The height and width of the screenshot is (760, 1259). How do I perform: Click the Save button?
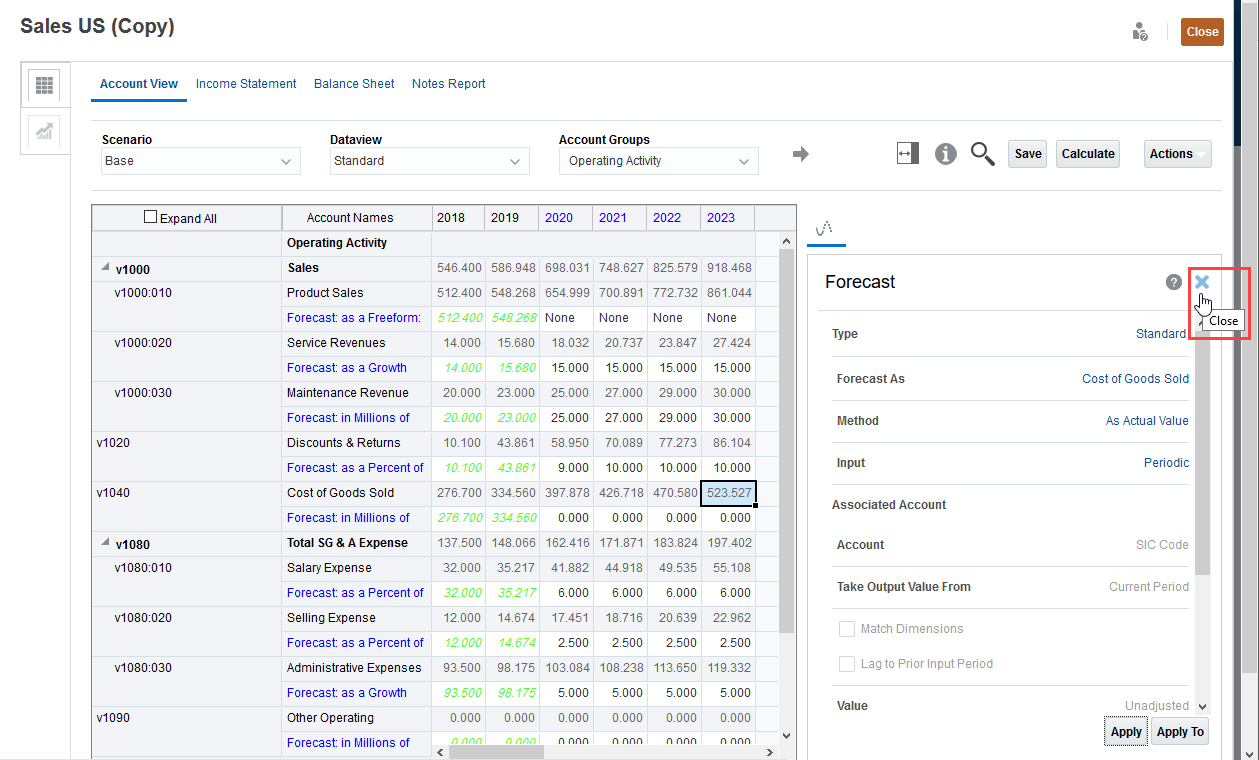tap(1028, 154)
